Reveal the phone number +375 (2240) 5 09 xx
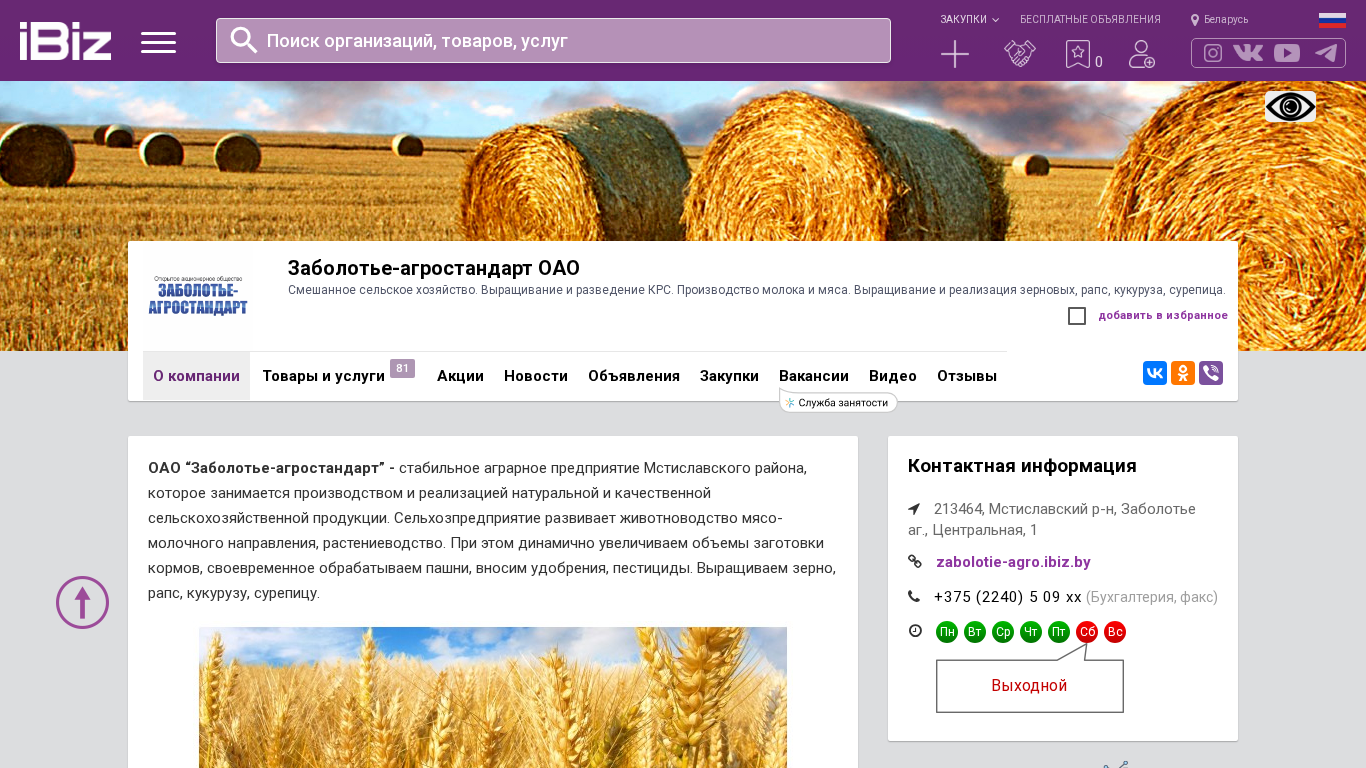 tap(1007, 597)
